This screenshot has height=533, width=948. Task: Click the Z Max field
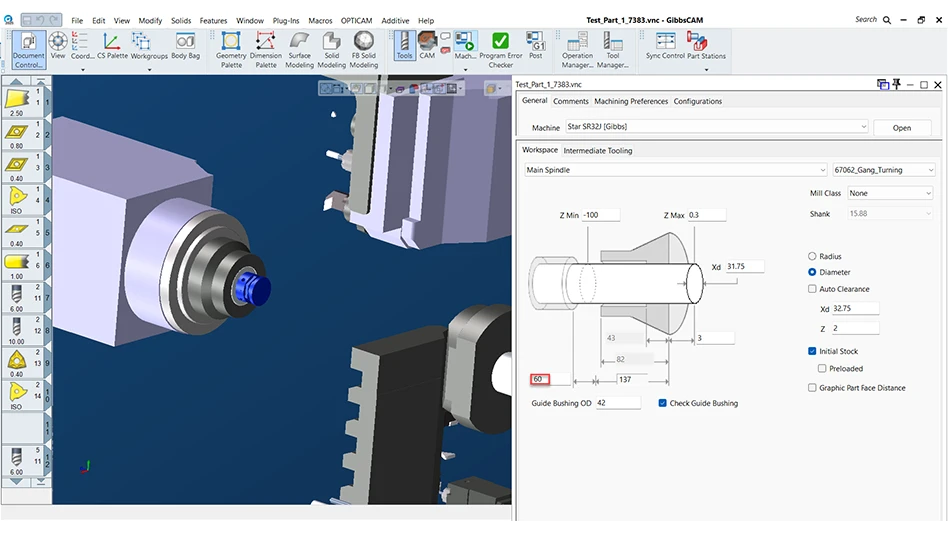706,215
